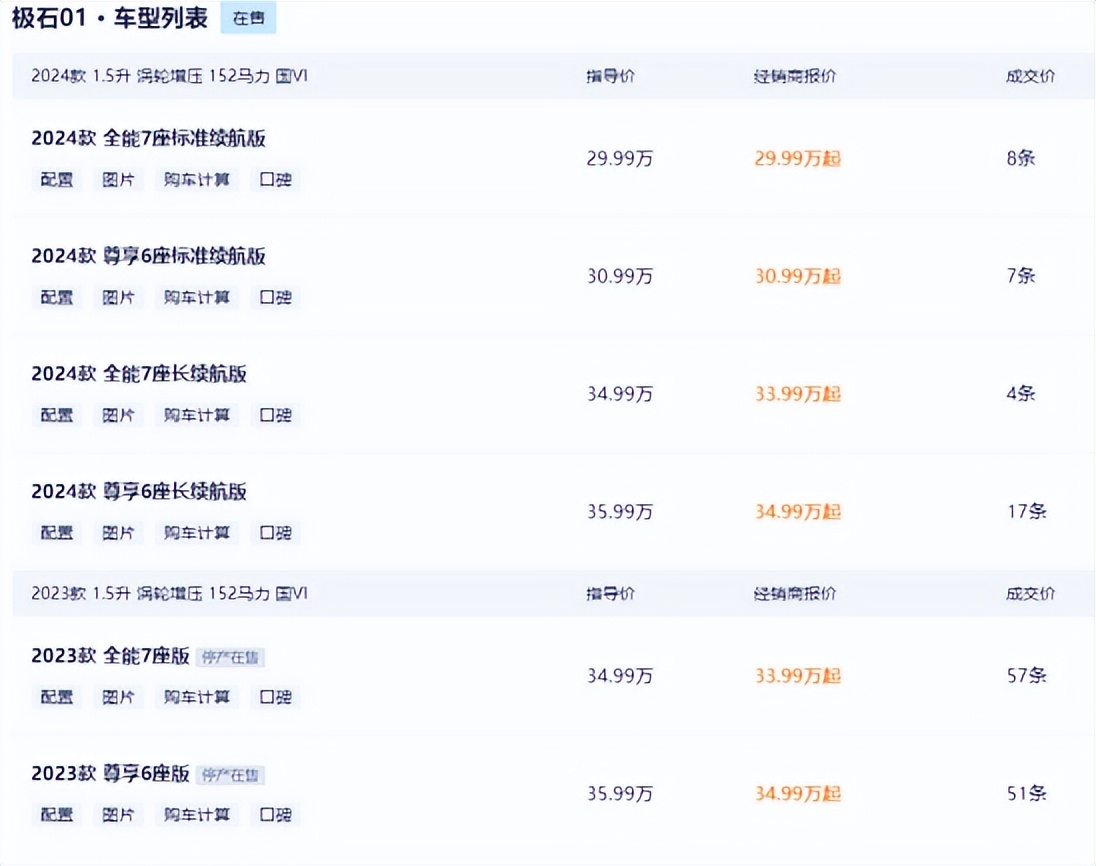View the 51条 transaction records
The height and width of the screenshot is (866, 1096).
coord(1026,793)
